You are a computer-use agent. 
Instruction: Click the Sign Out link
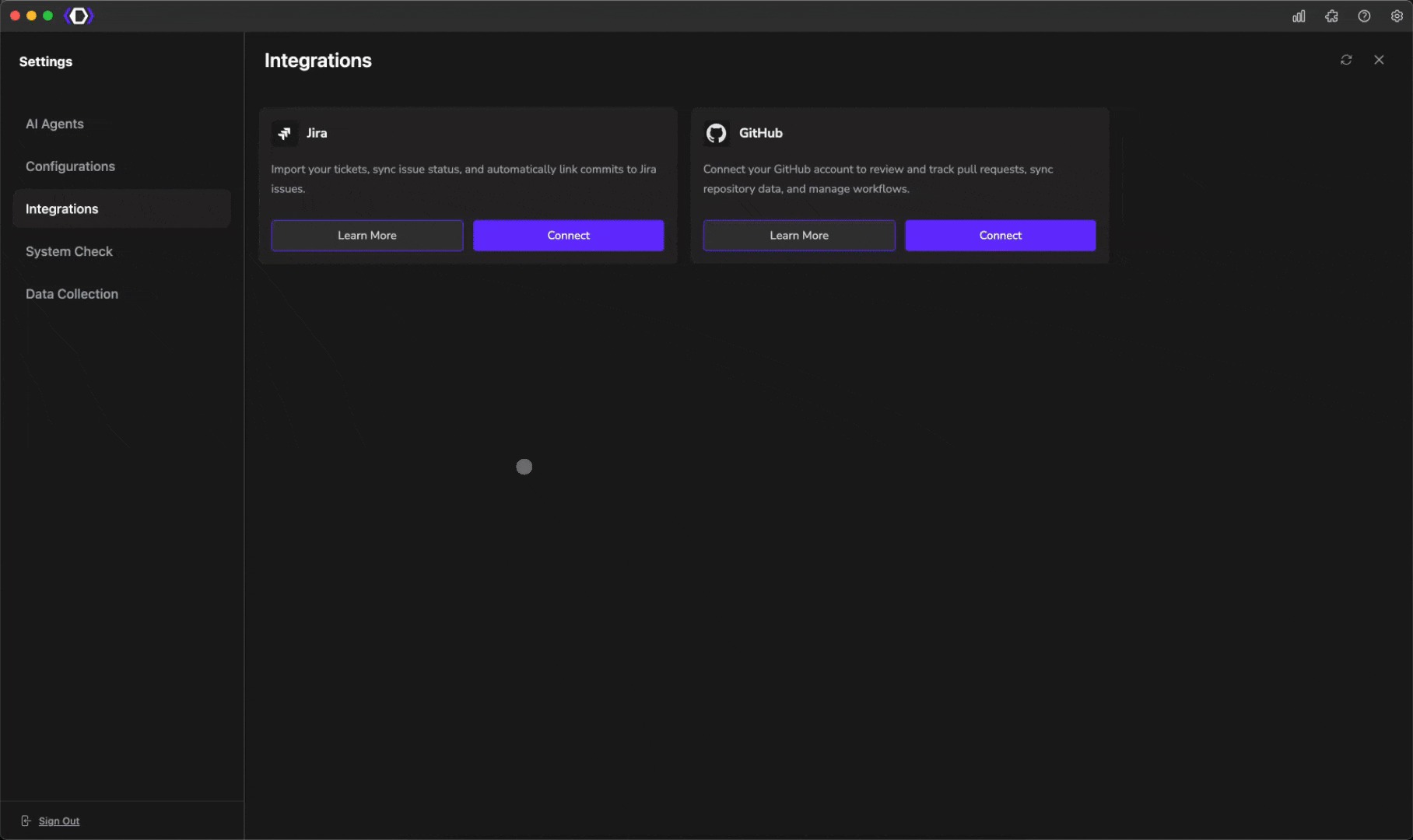click(x=58, y=821)
